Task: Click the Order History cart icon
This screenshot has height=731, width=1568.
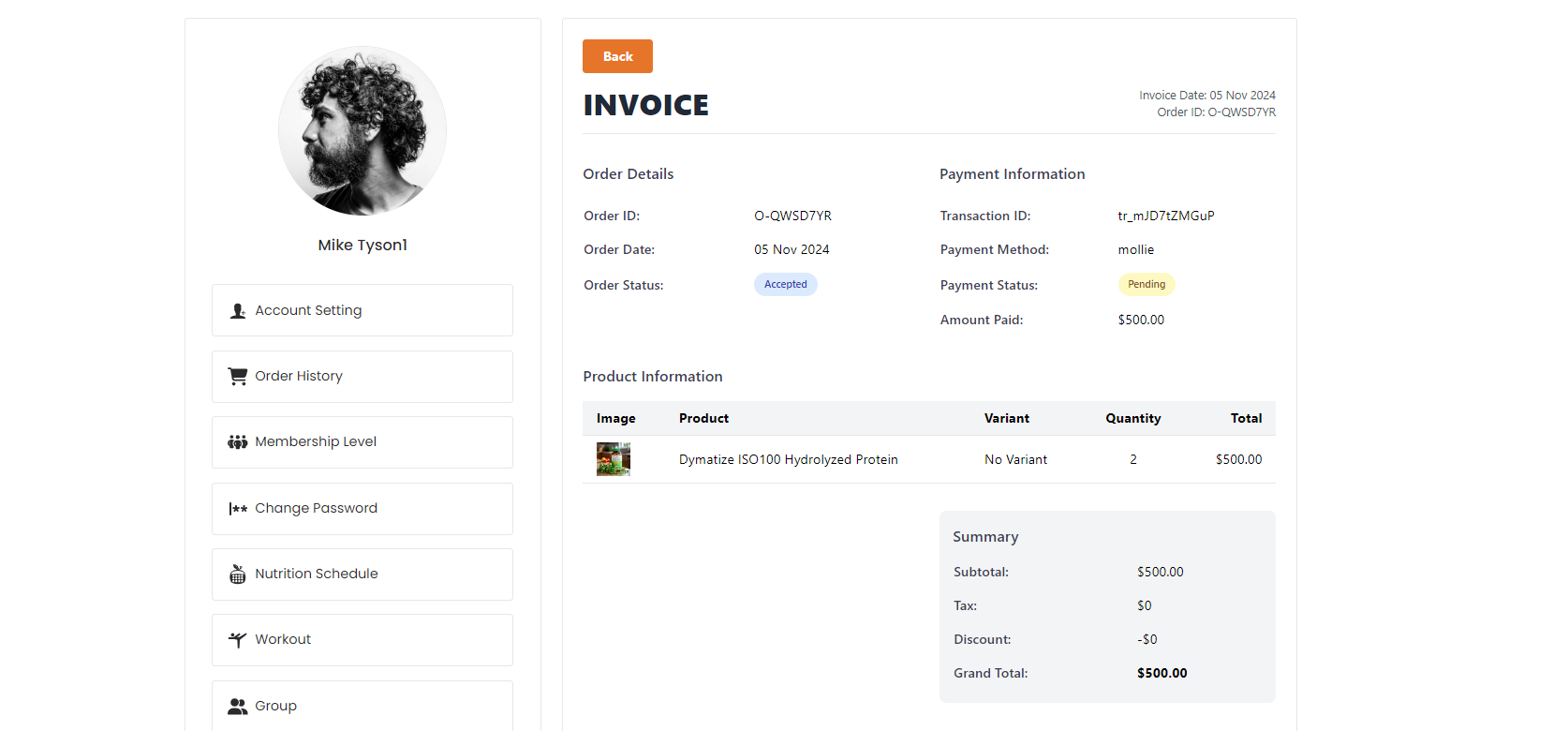Action: (238, 377)
